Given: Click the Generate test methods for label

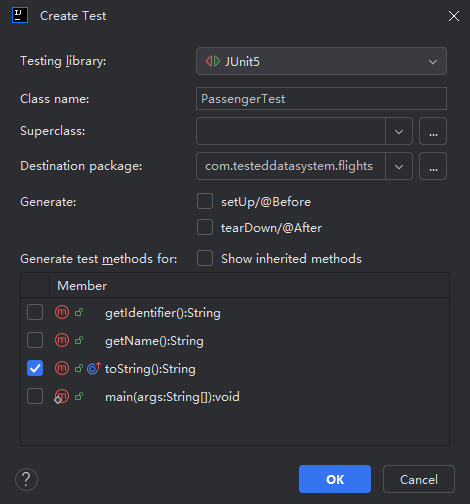Looking at the screenshot, I should coord(99,259).
